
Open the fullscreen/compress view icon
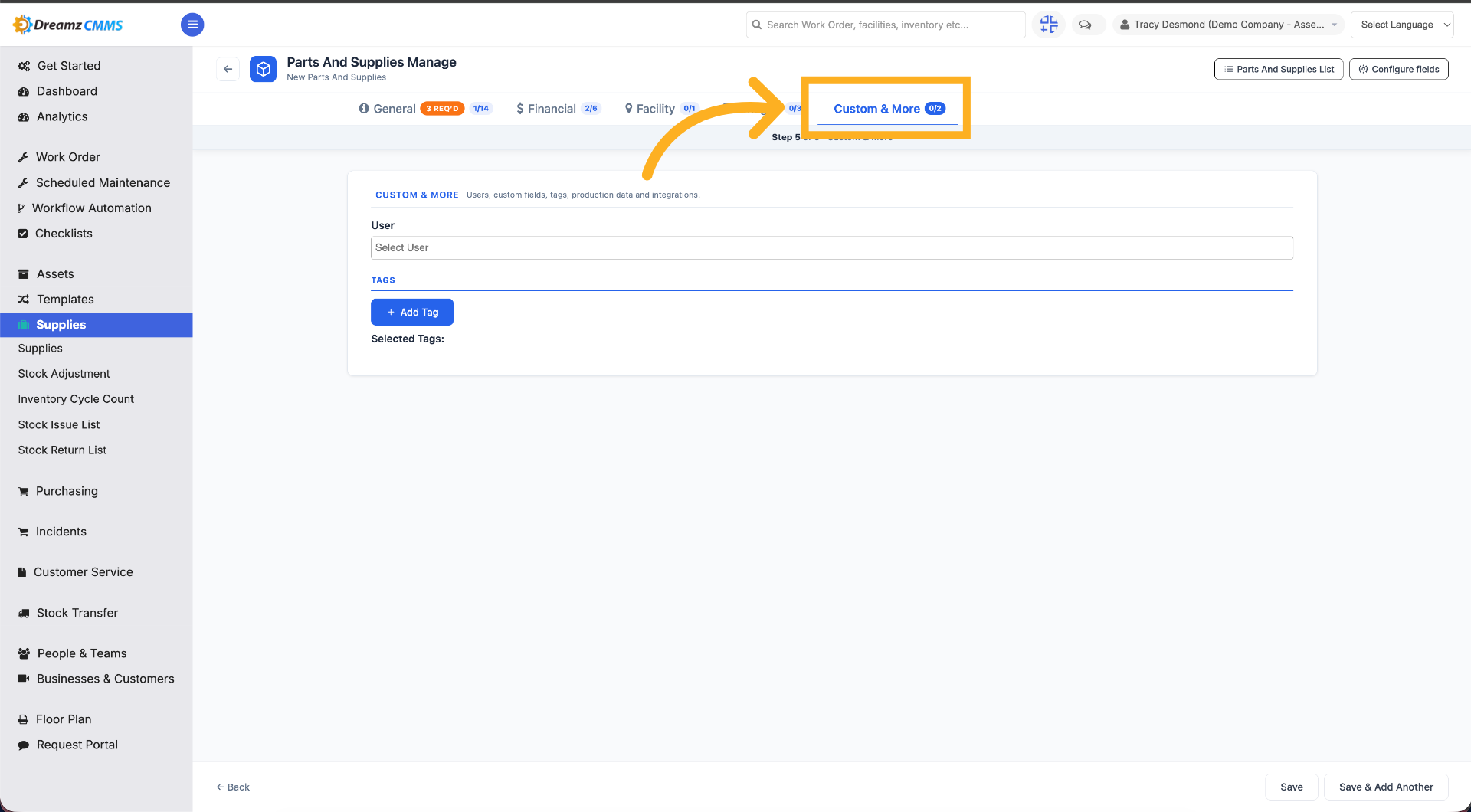(1049, 25)
